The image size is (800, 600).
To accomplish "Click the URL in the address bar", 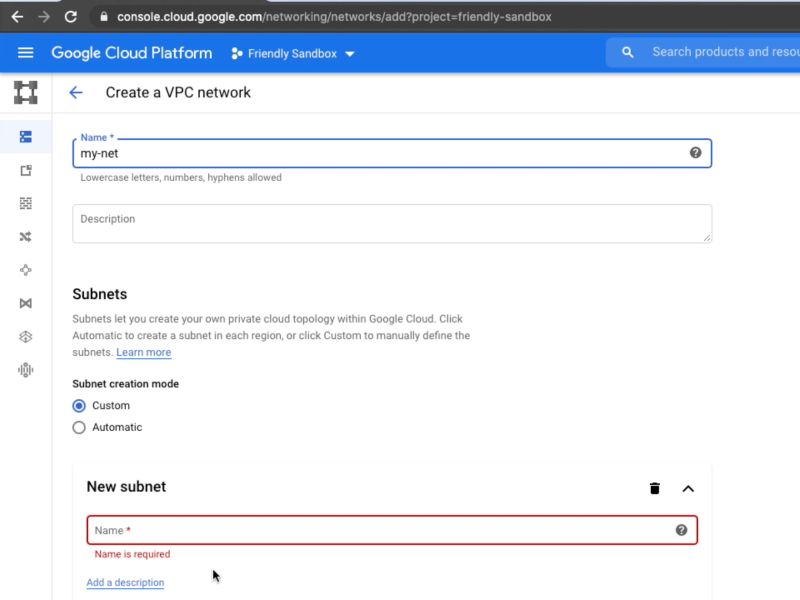I will [334, 17].
